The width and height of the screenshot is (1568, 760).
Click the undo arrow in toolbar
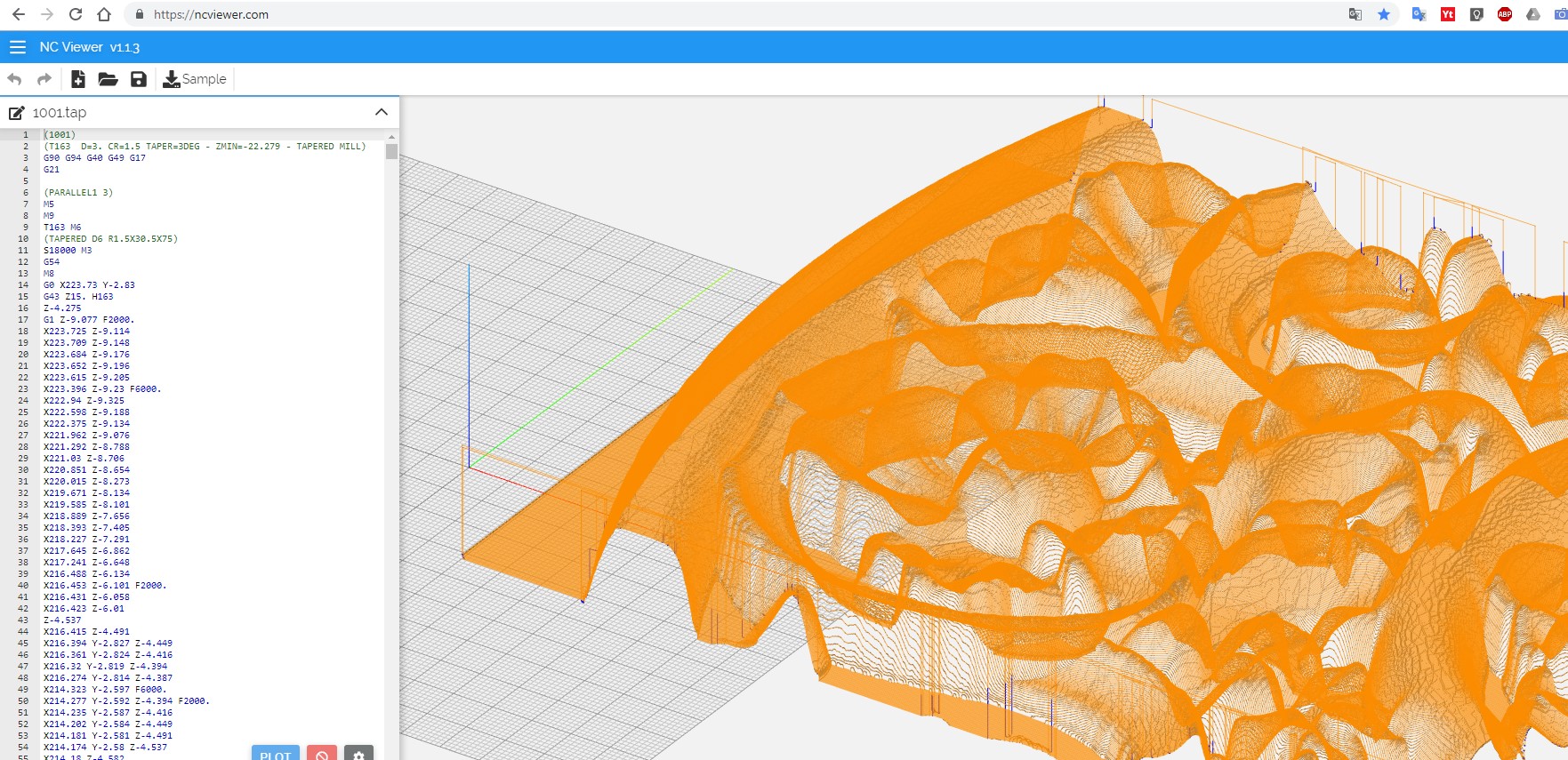click(x=15, y=79)
